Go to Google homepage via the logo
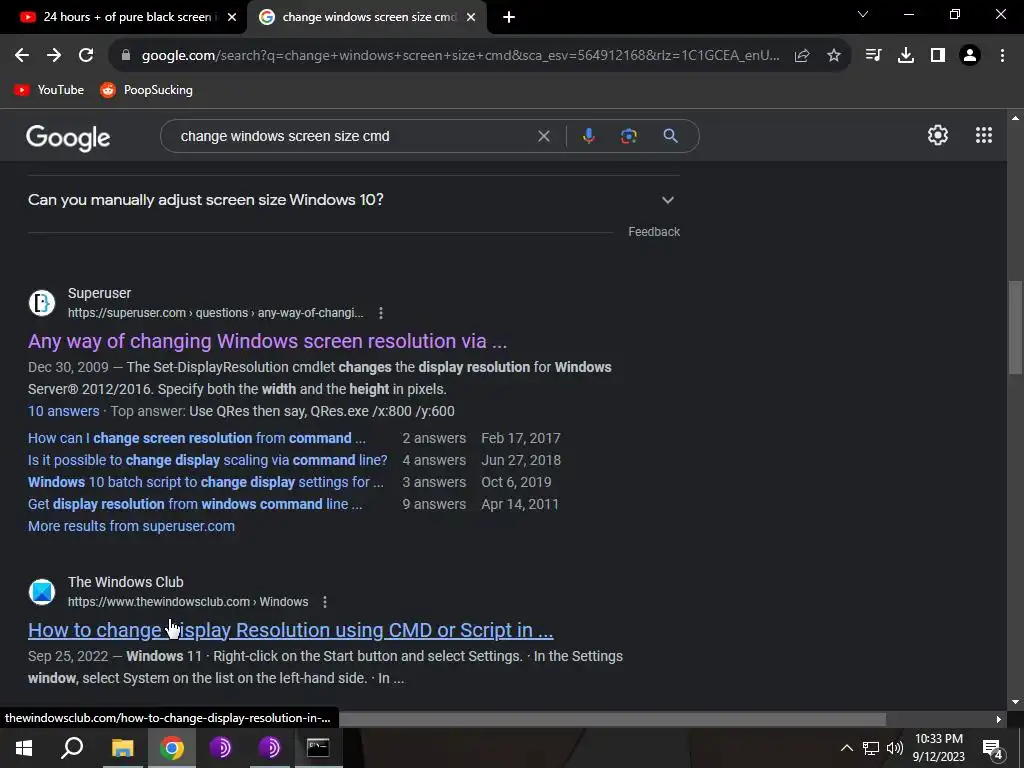This screenshot has width=1024, height=768. coord(68,137)
